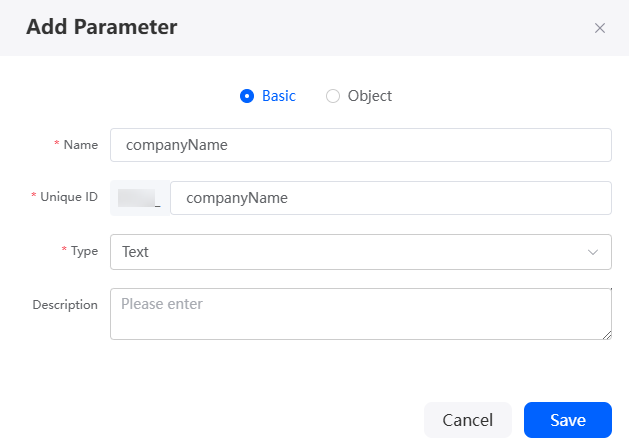Save the new parameter
The width and height of the screenshot is (629, 443).
(568, 420)
